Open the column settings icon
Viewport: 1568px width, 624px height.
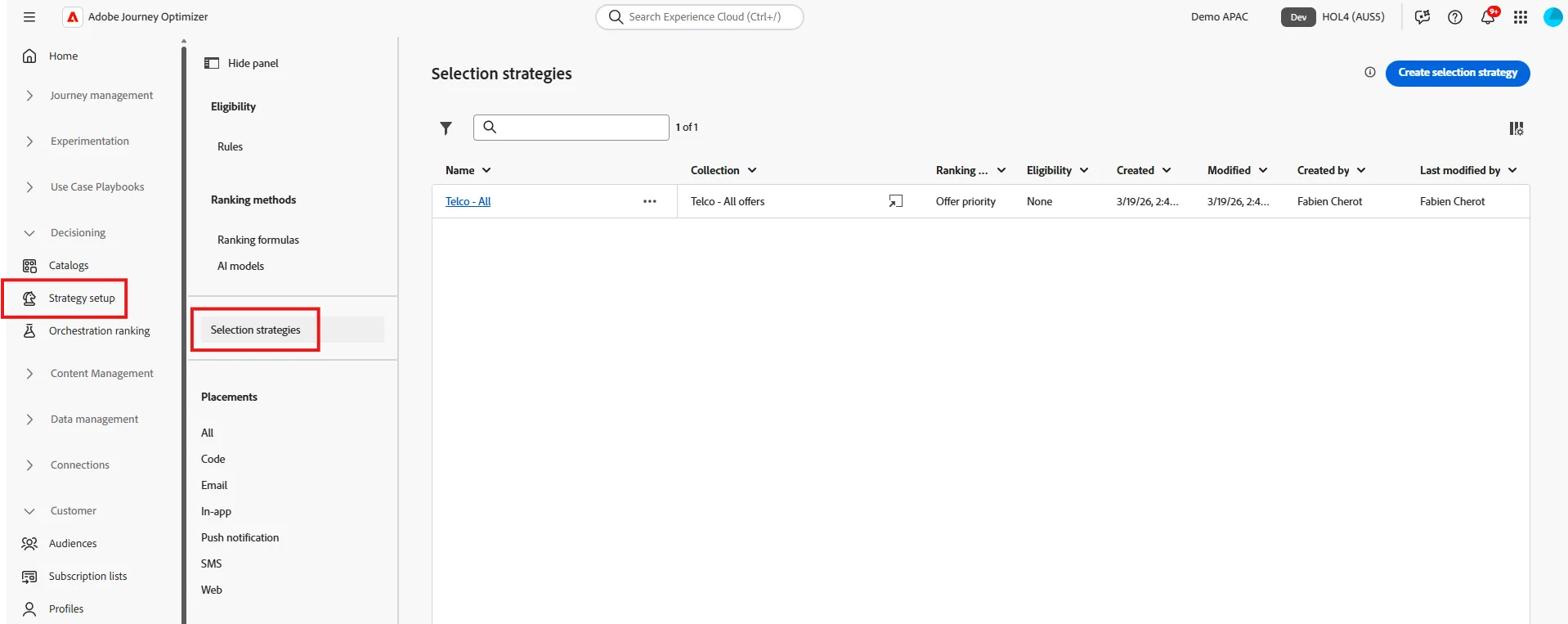coord(1516,128)
